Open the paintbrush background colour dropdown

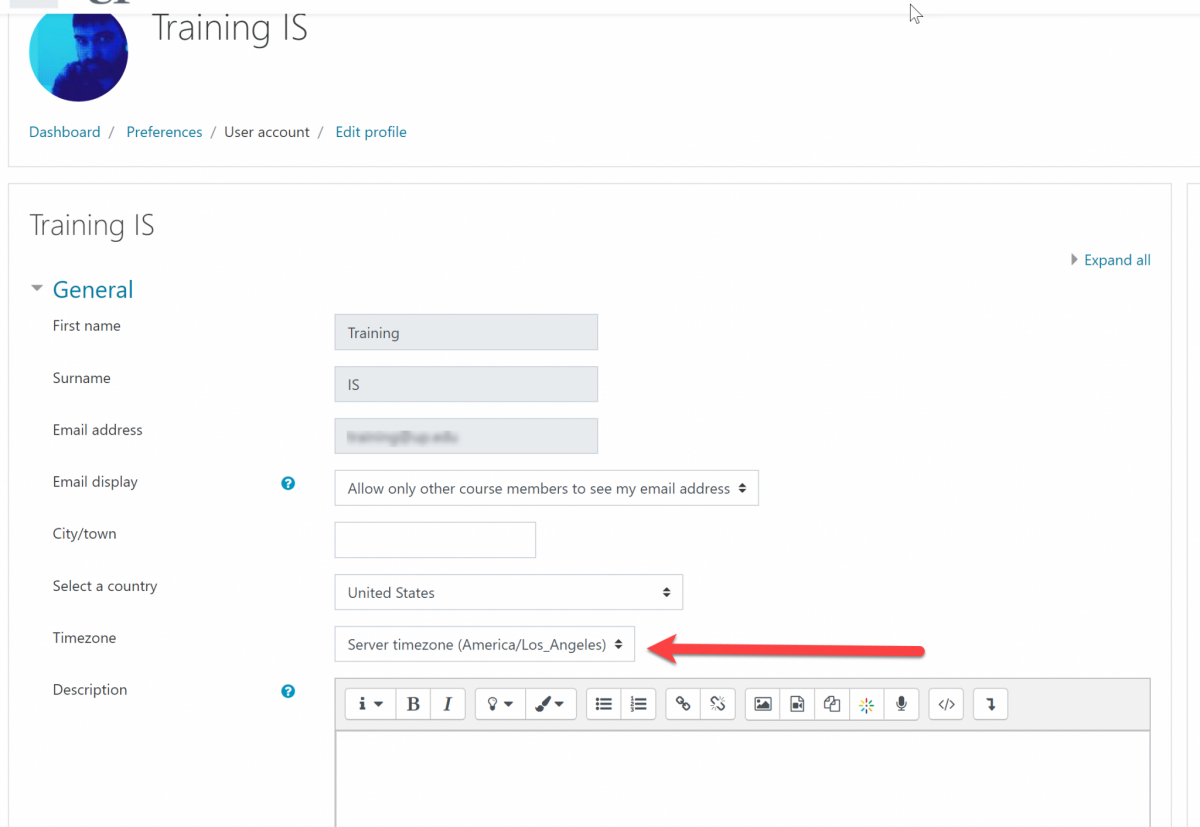[x=550, y=704]
